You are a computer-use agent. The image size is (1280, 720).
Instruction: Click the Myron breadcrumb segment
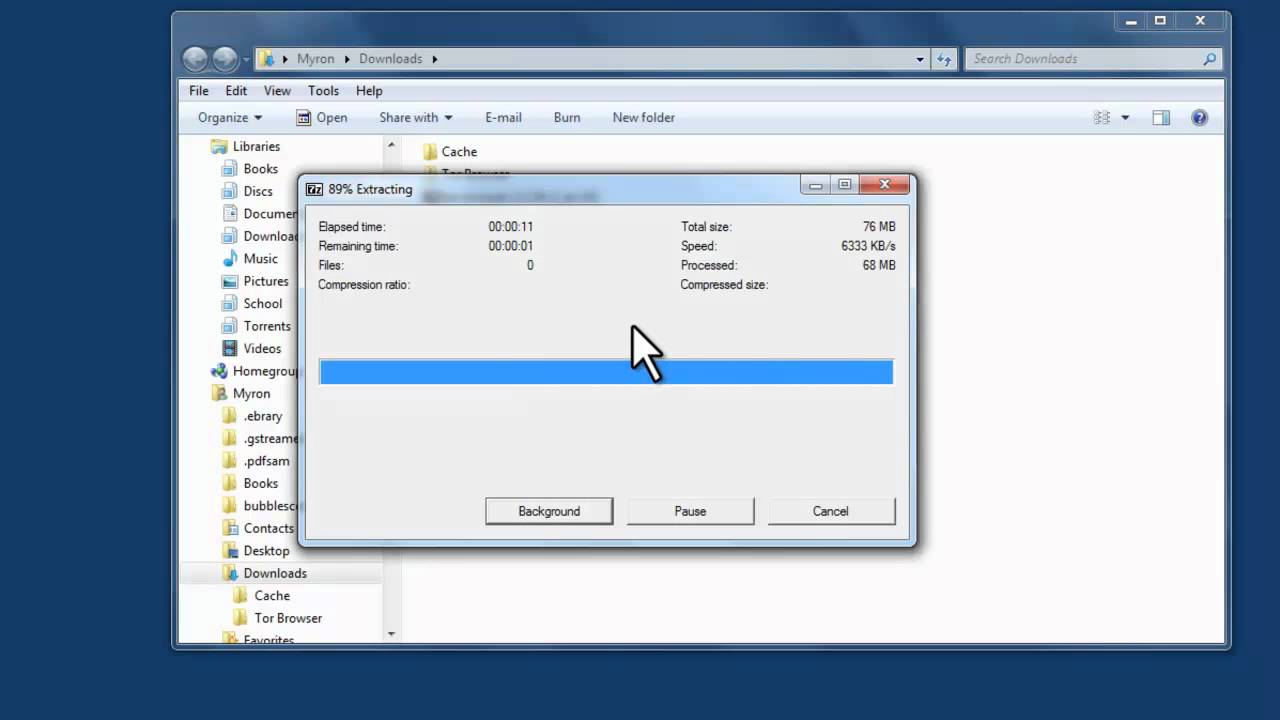pos(316,59)
